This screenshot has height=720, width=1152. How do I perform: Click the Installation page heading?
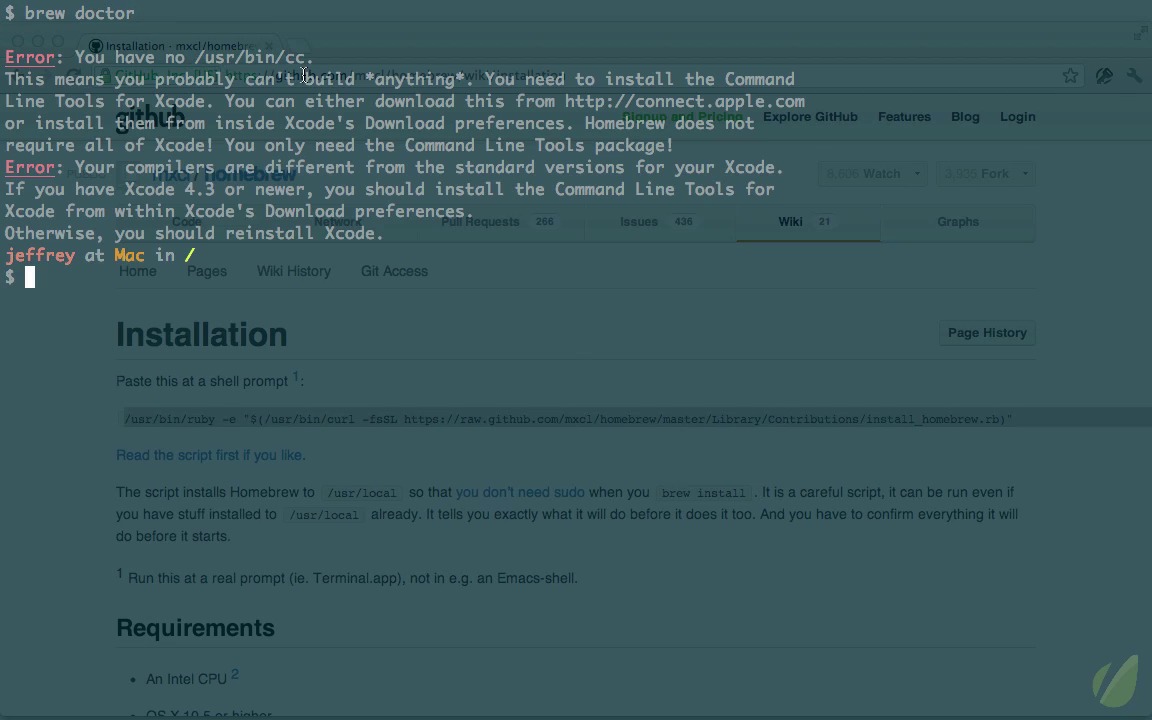201,335
